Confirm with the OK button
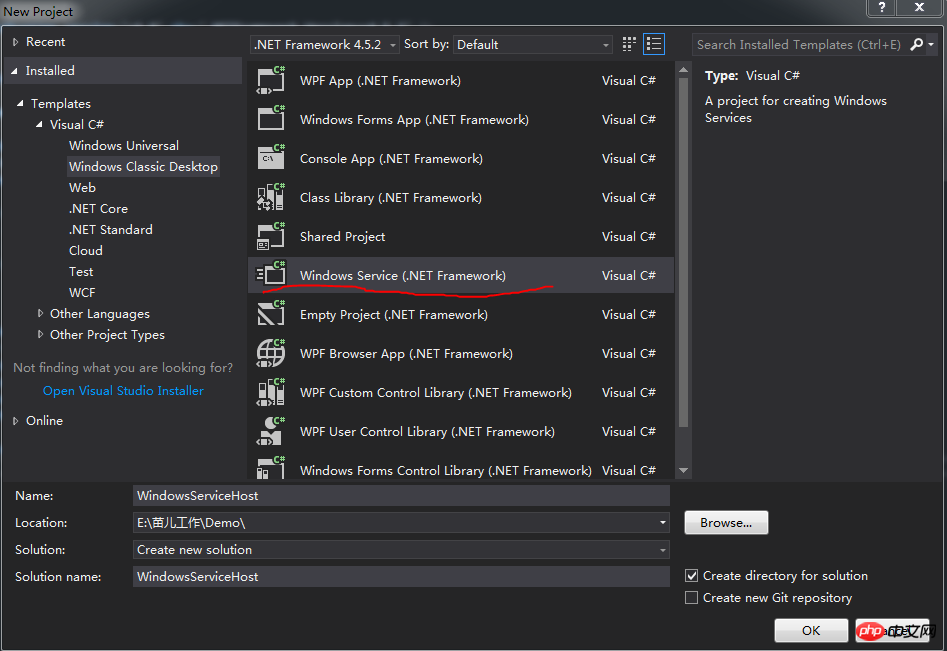This screenshot has height=651, width=947. 811,630
